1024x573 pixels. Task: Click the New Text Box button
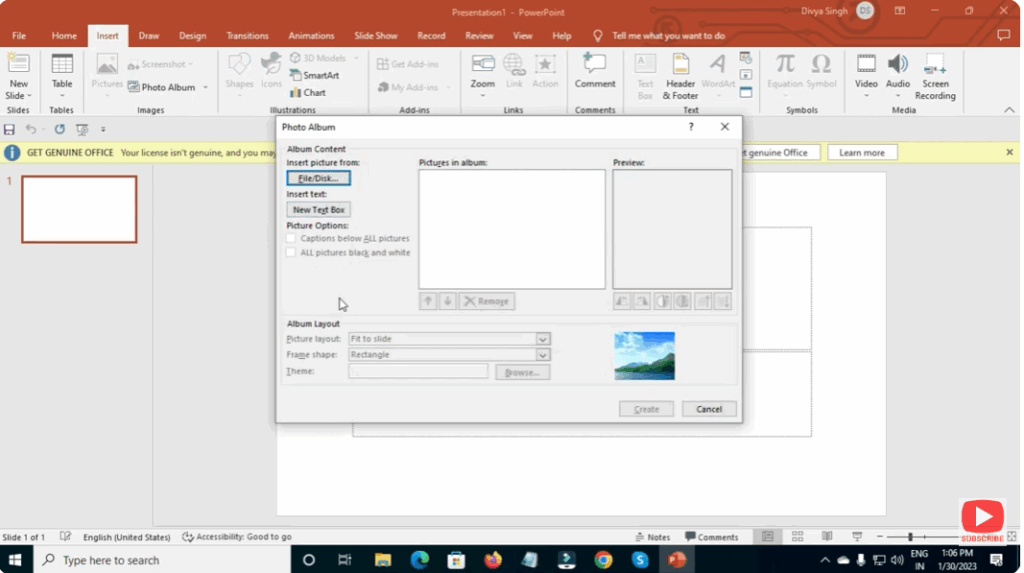point(319,210)
